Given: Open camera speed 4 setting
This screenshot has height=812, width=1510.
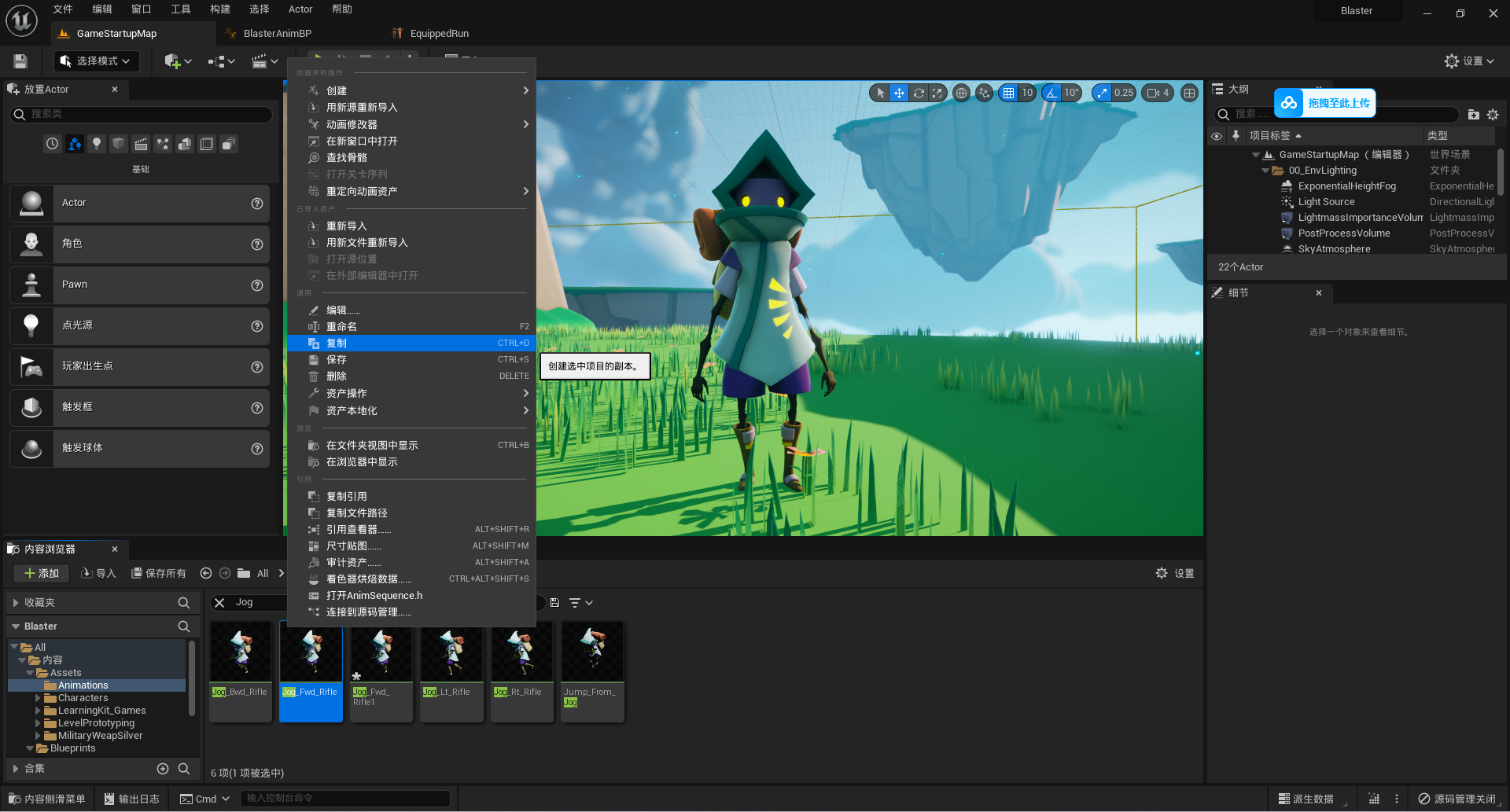Looking at the screenshot, I should click(x=1158, y=93).
